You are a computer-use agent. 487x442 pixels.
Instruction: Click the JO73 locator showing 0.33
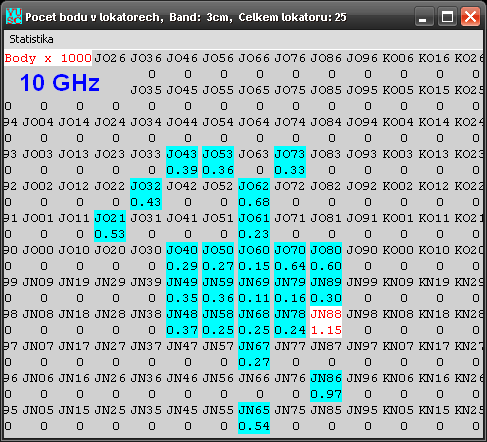pyautogui.click(x=290, y=162)
